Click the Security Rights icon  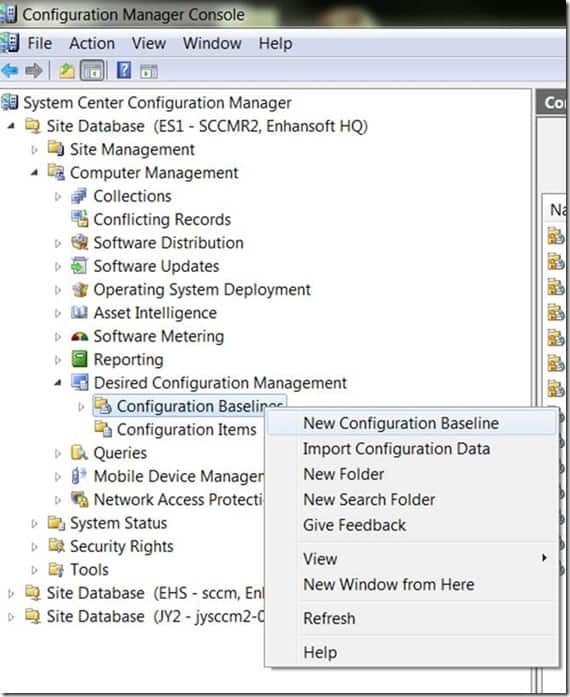click(x=56, y=546)
